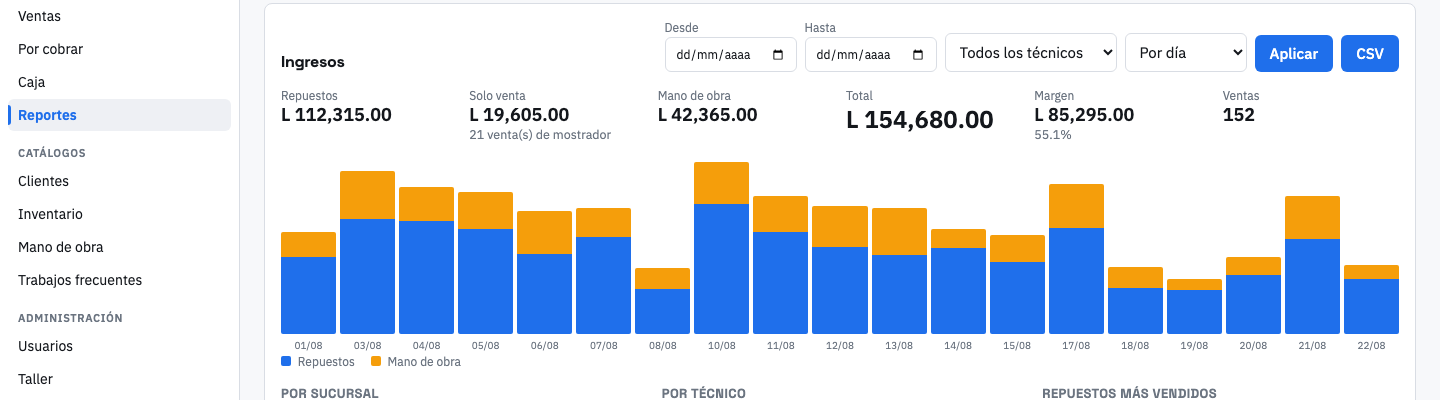
Task: Select the 10/08 chart bar
Action: [721, 248]
